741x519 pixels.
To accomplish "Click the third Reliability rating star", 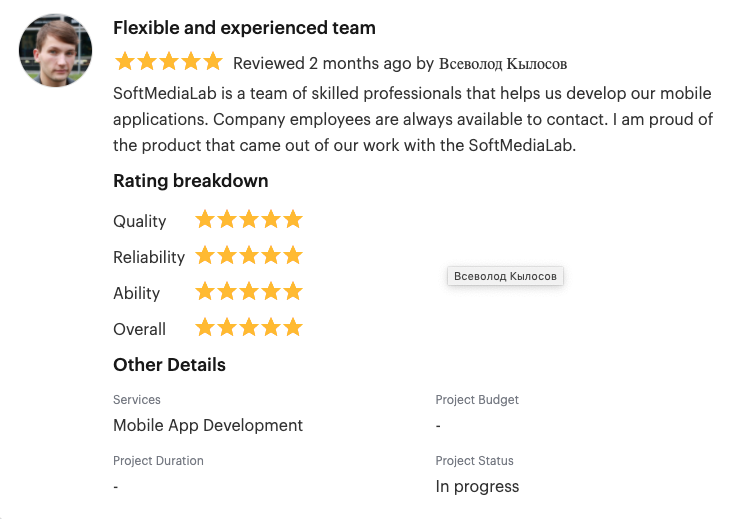I will pyautogui.click(x=249, y=255).
